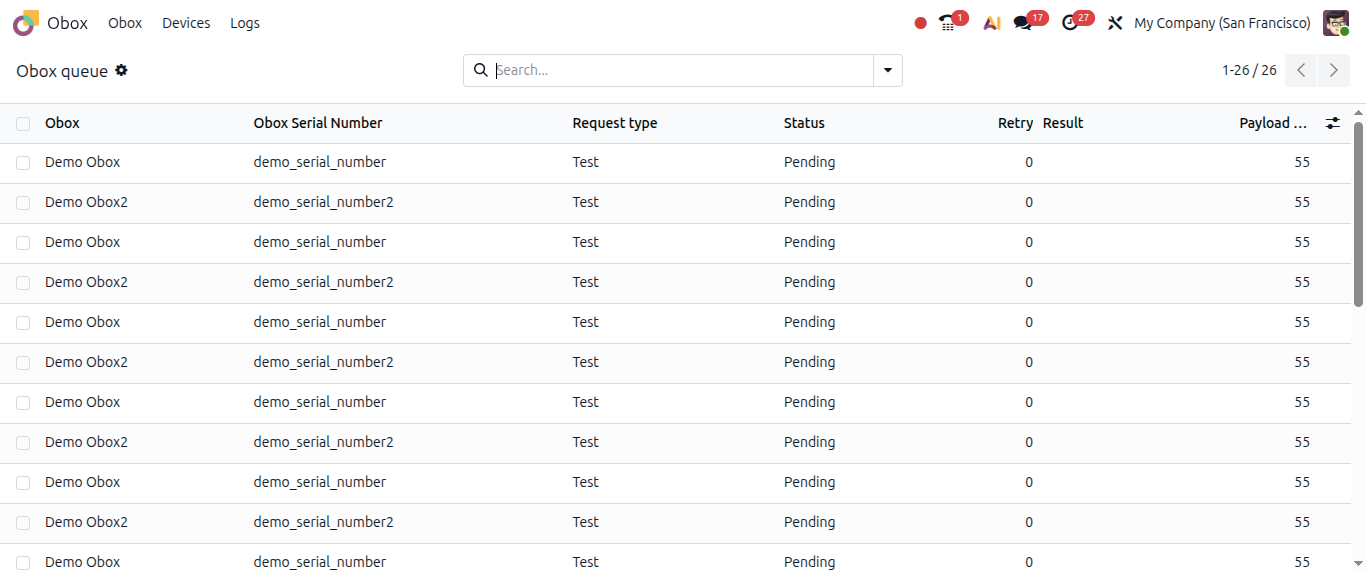Select all rows with header checkbox
Screen dimensions: 1366x573
point(23,124)
